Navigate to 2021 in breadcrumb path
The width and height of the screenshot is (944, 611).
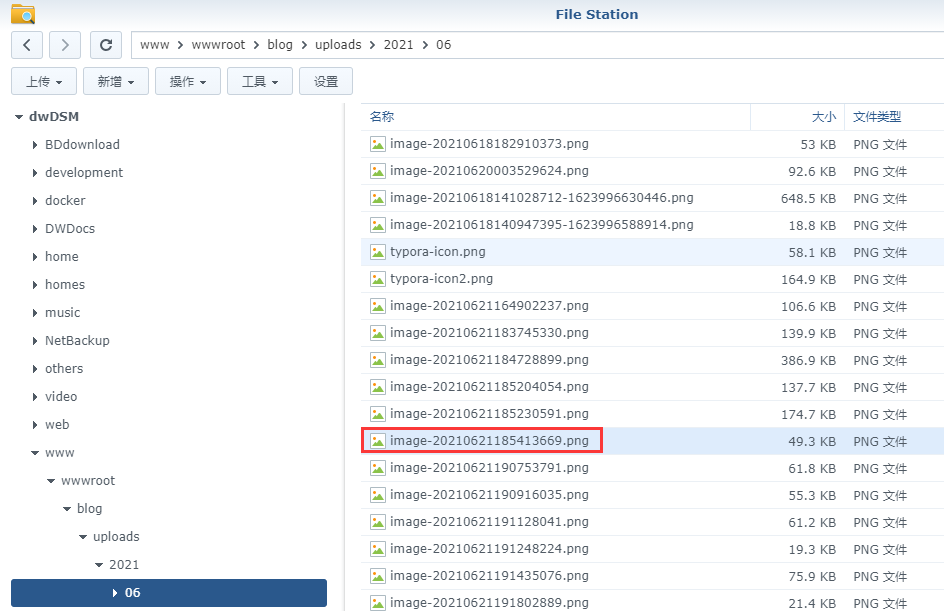point(399,45)
